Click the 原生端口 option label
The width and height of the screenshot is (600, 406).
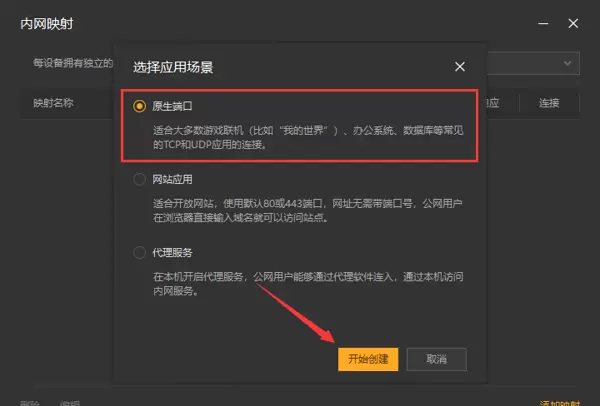click(x=172, y=106)
